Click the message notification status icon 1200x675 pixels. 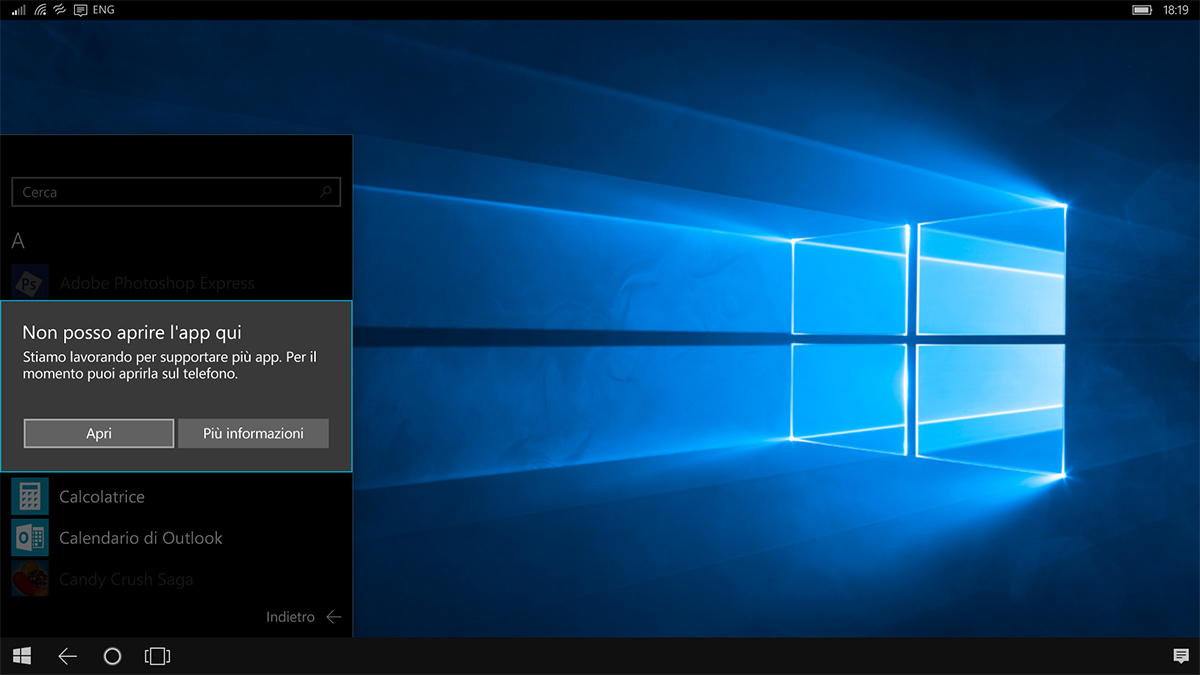(x=81, y=10)
